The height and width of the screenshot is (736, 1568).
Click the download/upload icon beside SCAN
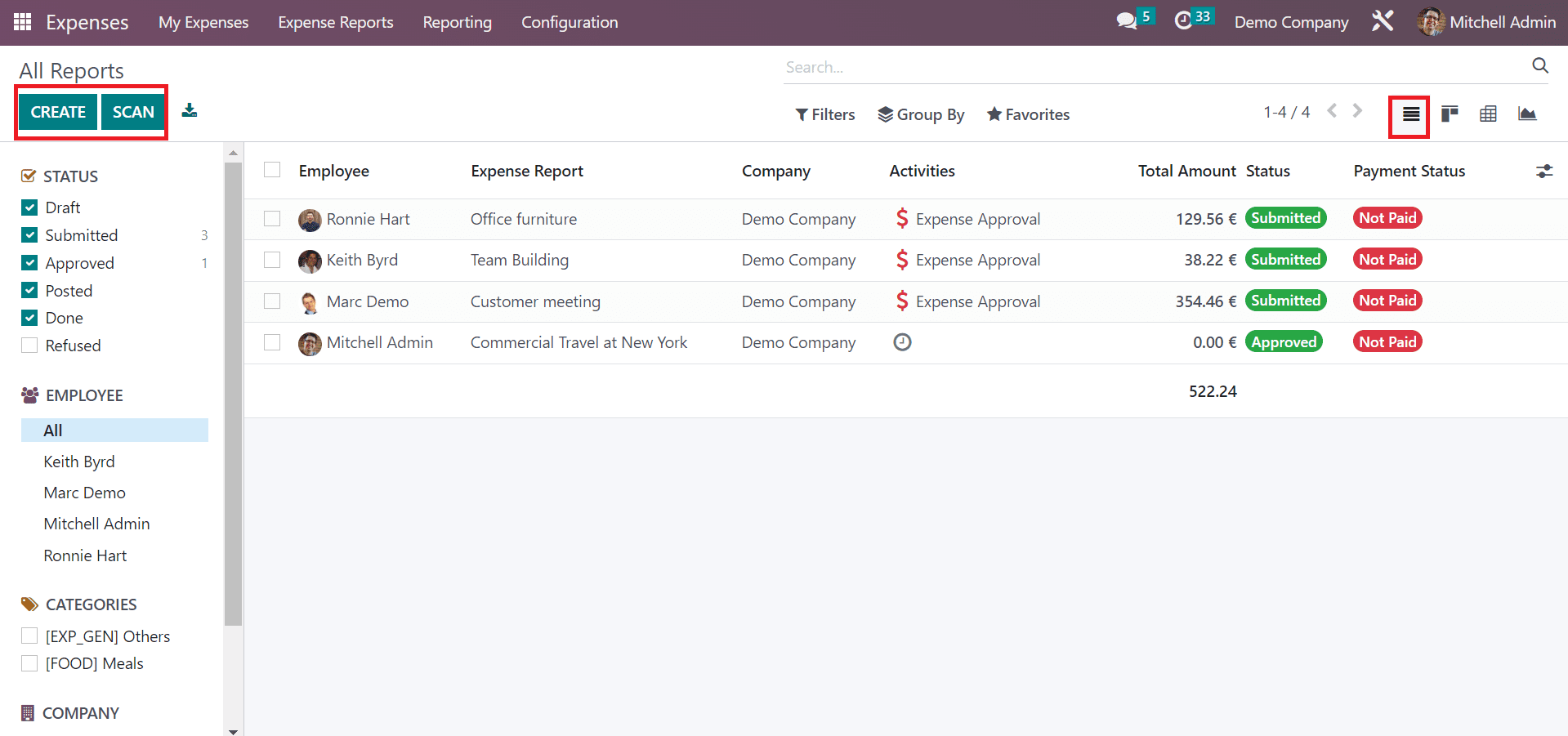190,111
